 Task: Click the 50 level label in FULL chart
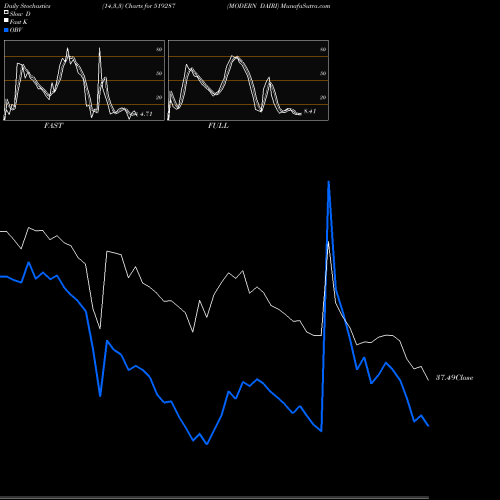click(323, 73)
